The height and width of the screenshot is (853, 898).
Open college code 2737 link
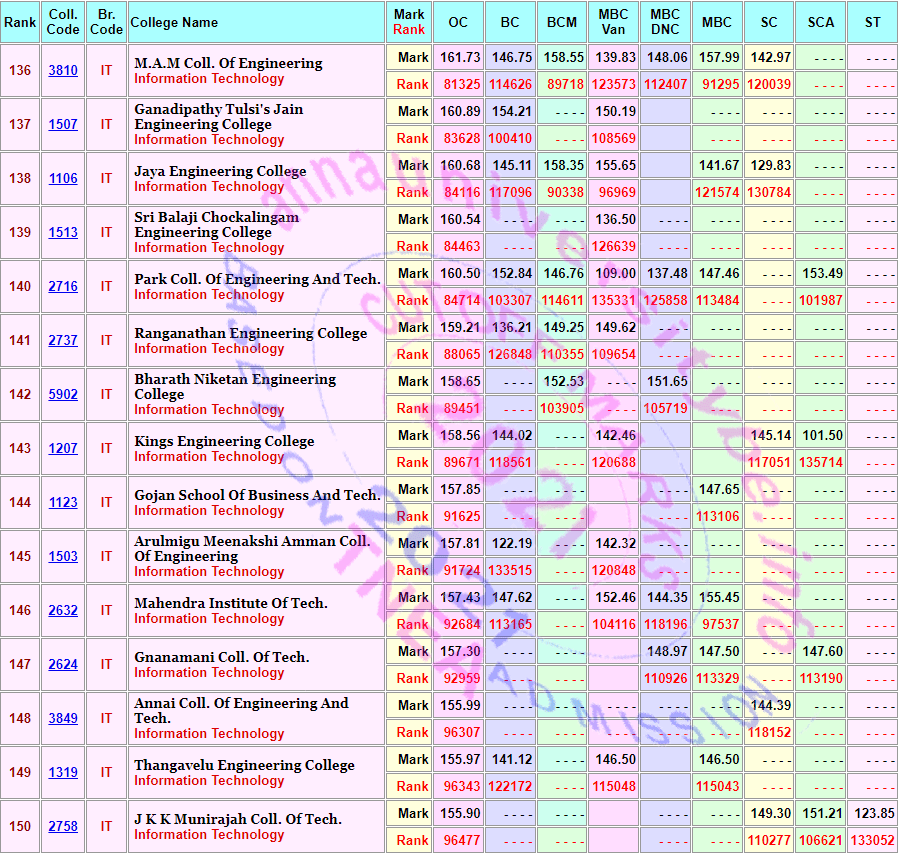point(63,340)
